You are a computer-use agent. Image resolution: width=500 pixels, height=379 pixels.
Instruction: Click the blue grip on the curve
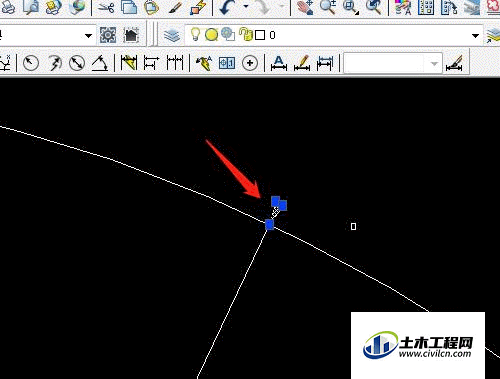269,225
